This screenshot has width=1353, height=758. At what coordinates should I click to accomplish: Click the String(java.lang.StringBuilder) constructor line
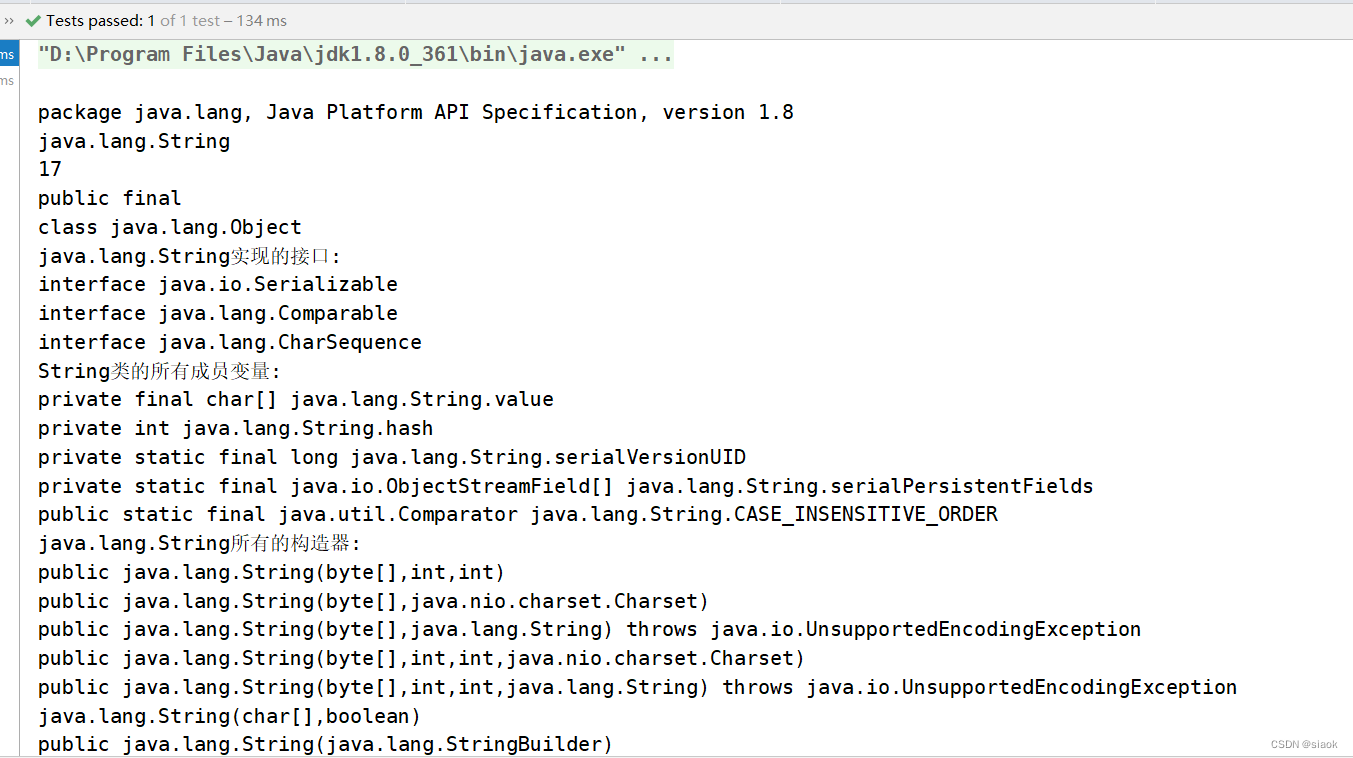[x=326, y=744]
